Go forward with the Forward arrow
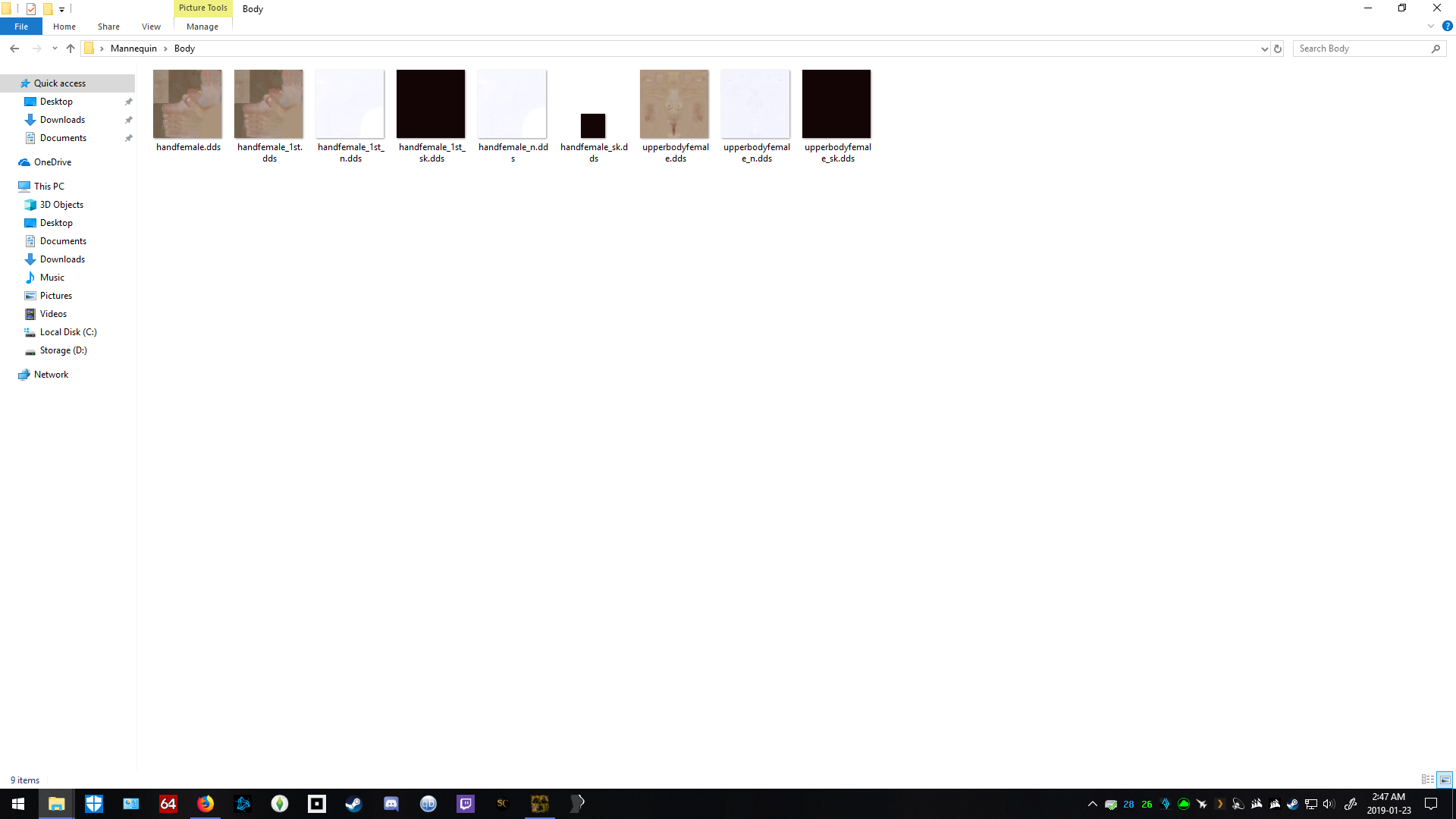 pyautogui.click(x=36, y=49)
